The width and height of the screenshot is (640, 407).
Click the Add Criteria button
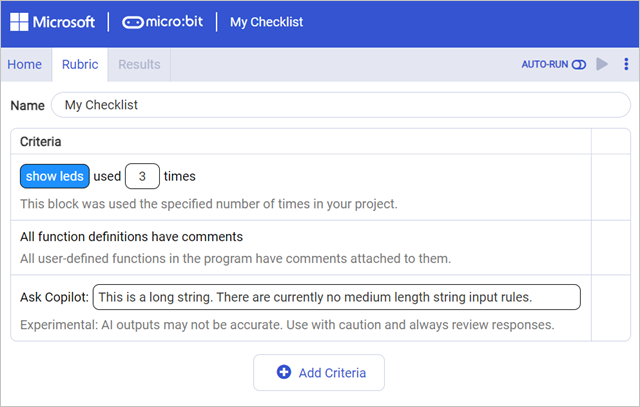319,373
